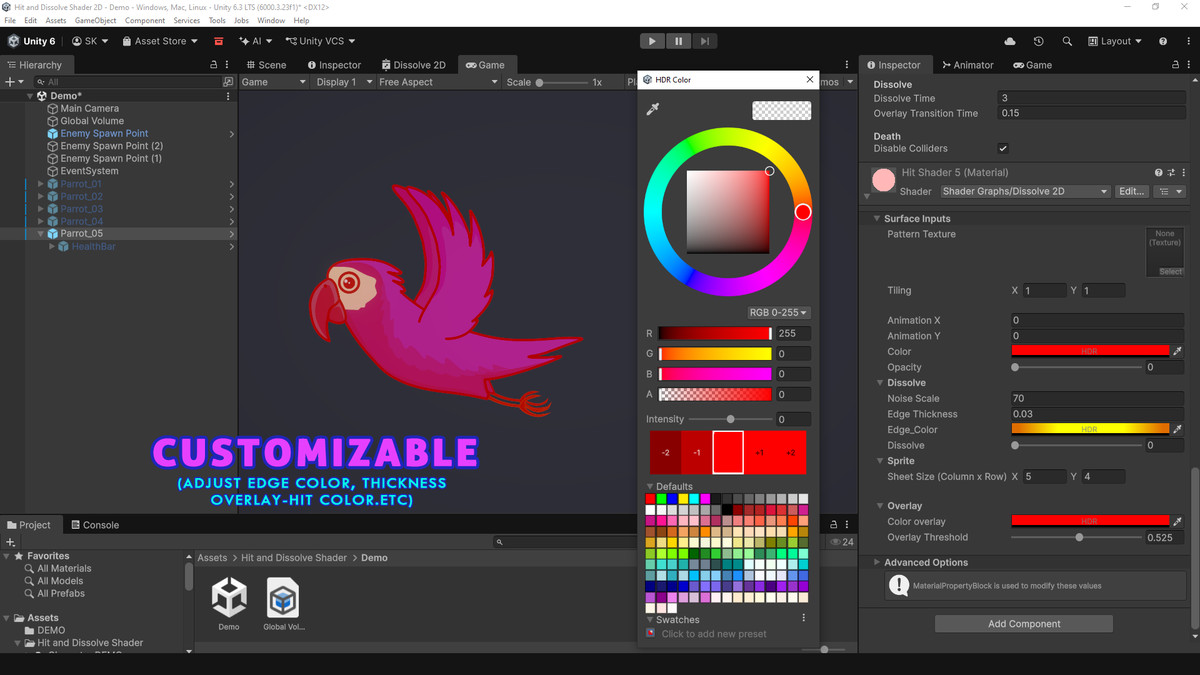
Task: Click the Add Component button
Action: (x=1024, y=623)
